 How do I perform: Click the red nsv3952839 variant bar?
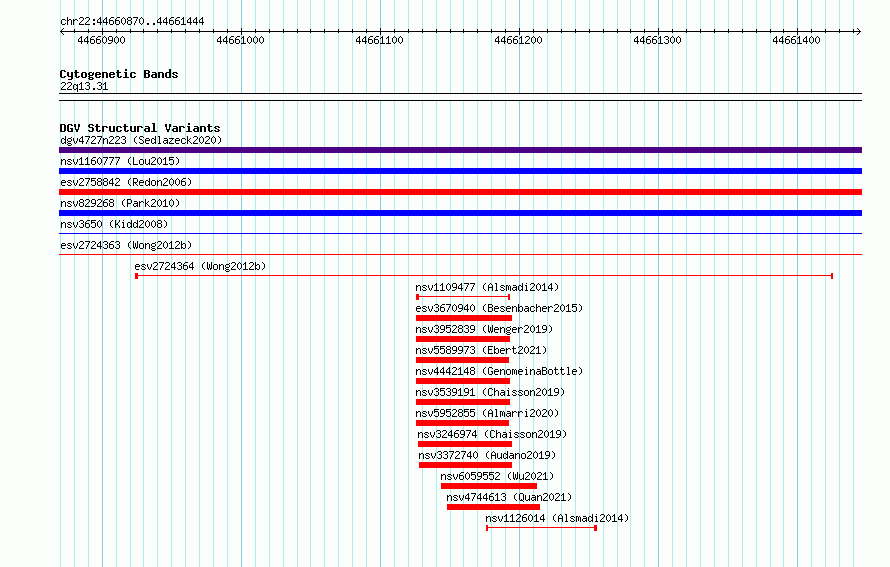[x=463, y=339]
